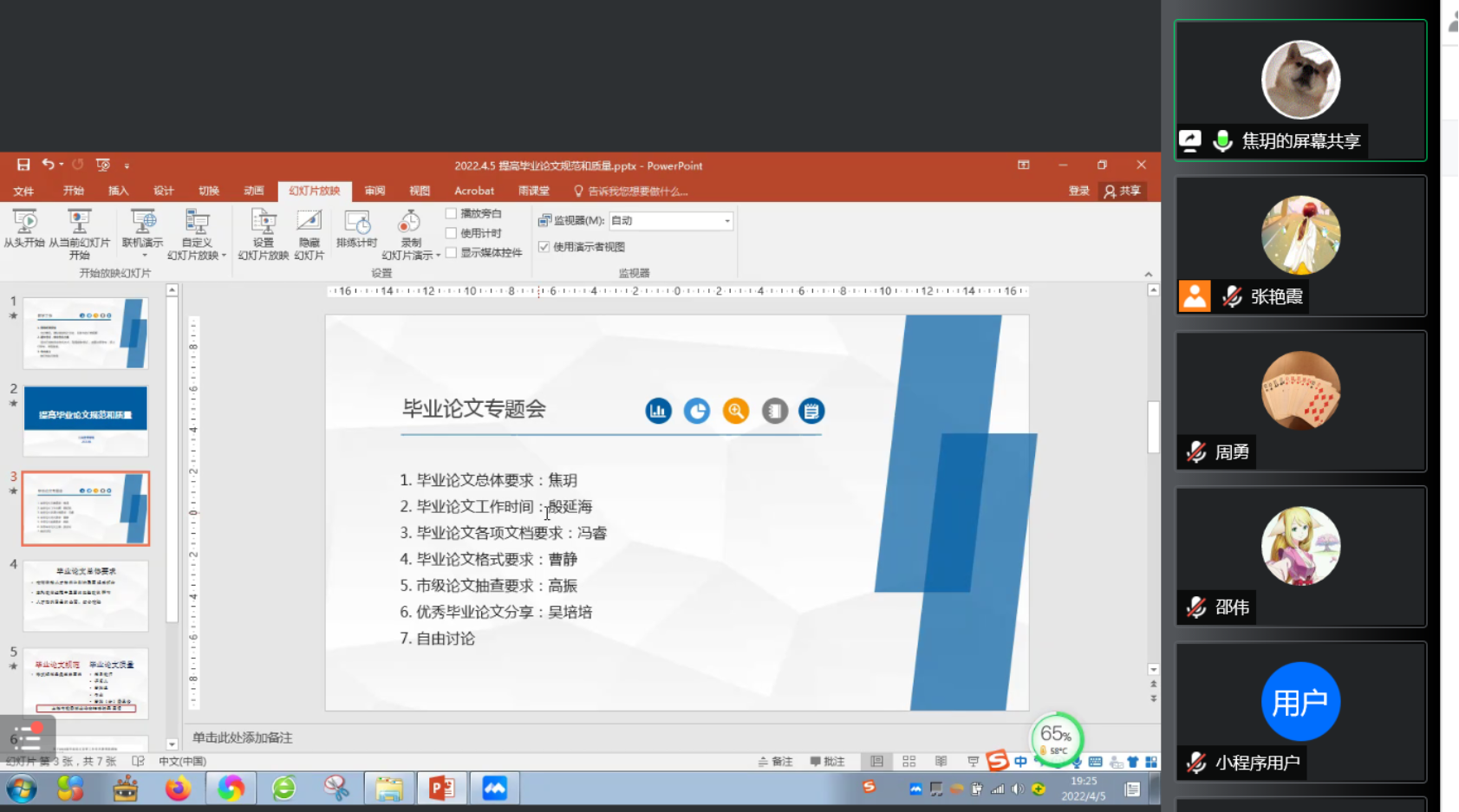Start 排练计时 rehearse timings
This screenshot has height=812, width=1459.
[356, 230]
